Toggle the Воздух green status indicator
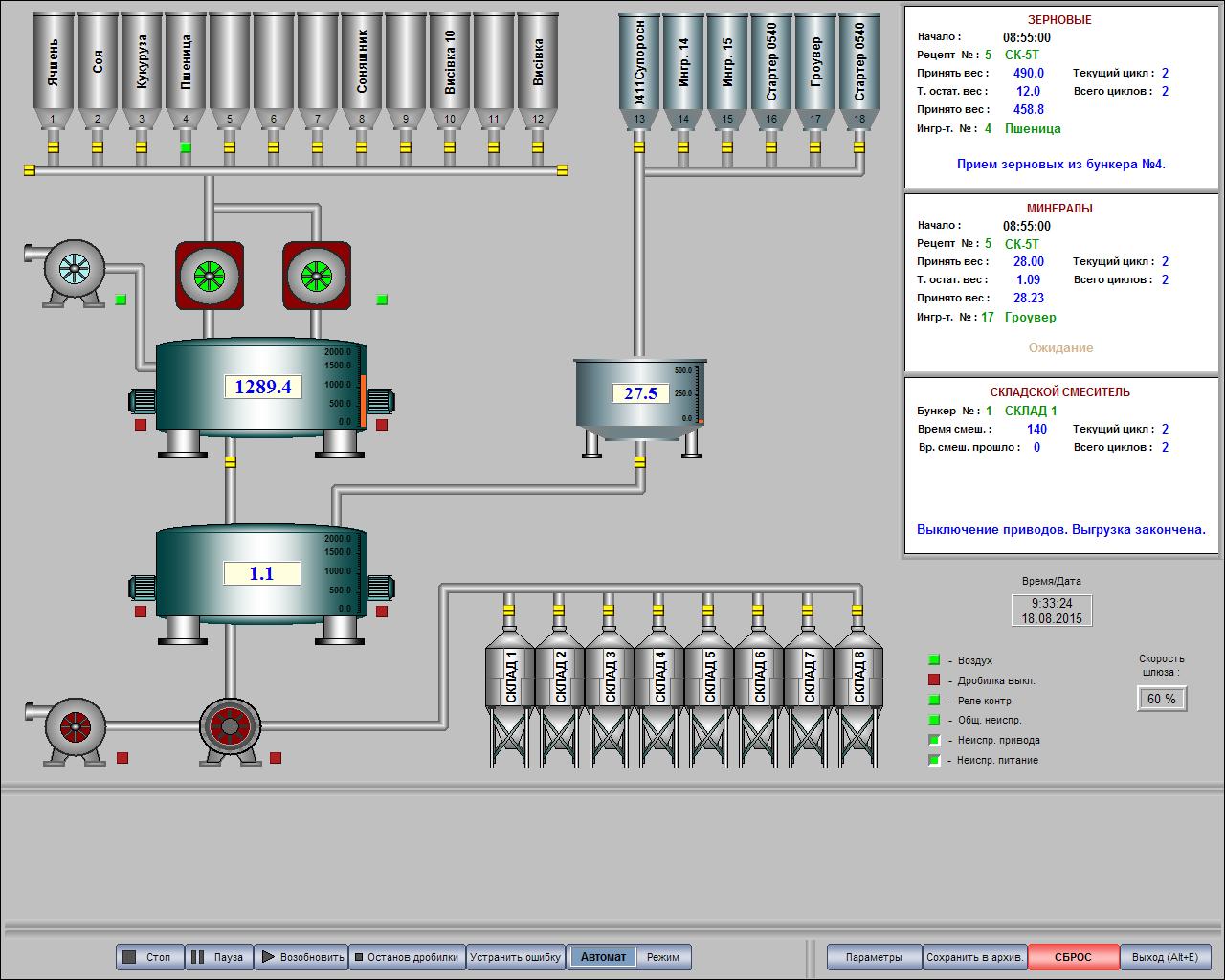 click(x=934, y=660)
